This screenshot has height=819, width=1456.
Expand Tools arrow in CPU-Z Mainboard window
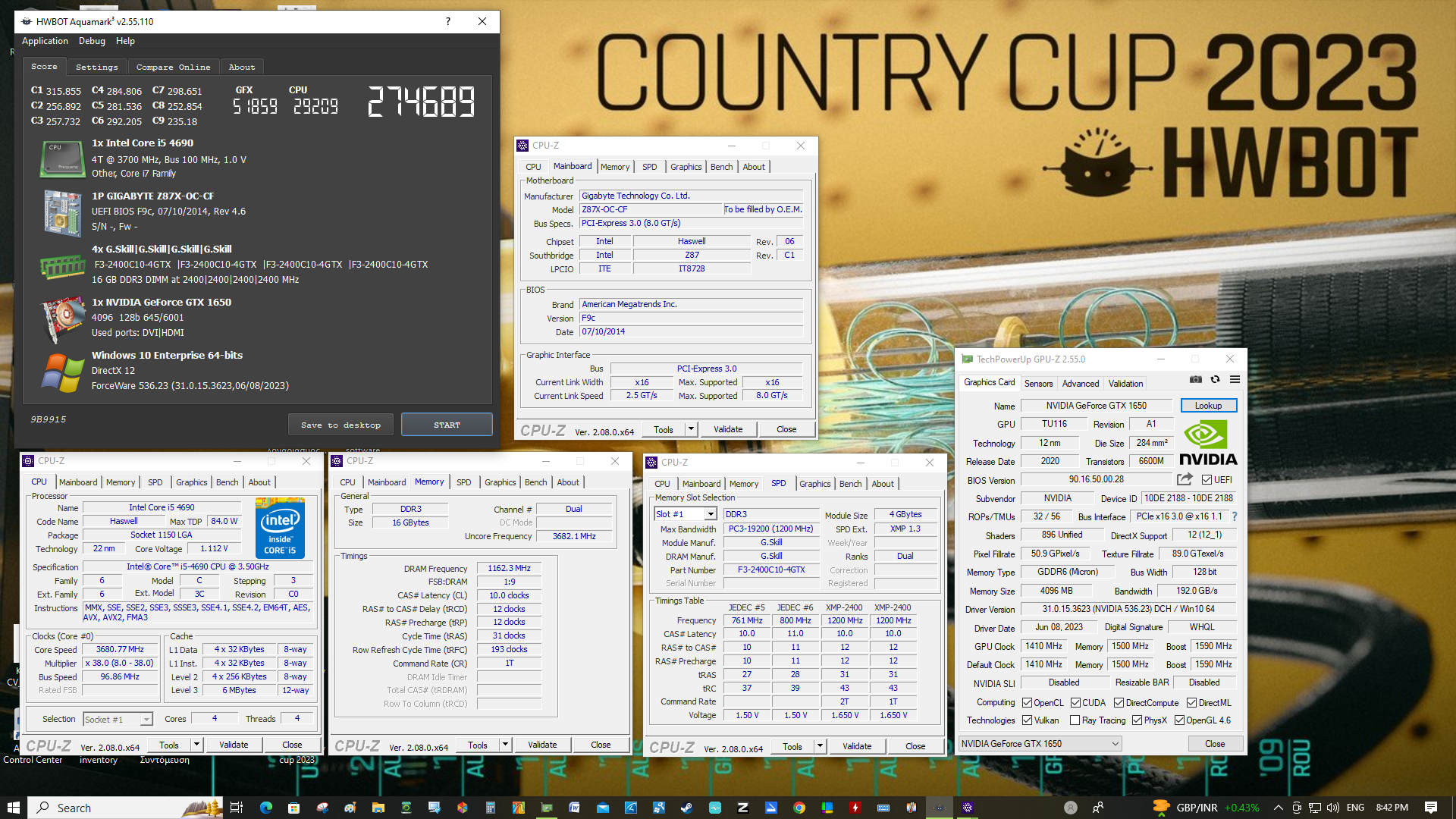click(691, 429)
